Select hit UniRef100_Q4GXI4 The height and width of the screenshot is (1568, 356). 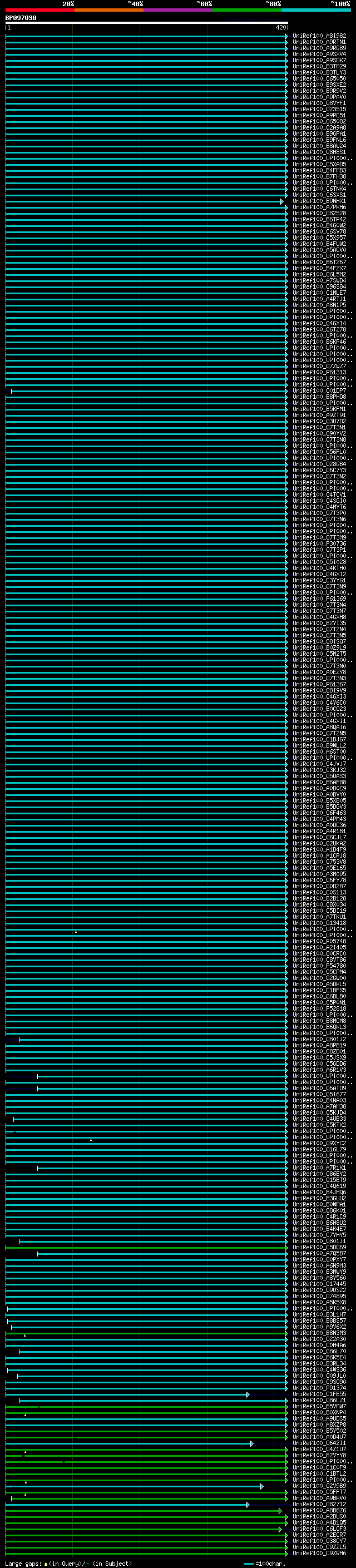pyautogui.click(x=319, y=324)
